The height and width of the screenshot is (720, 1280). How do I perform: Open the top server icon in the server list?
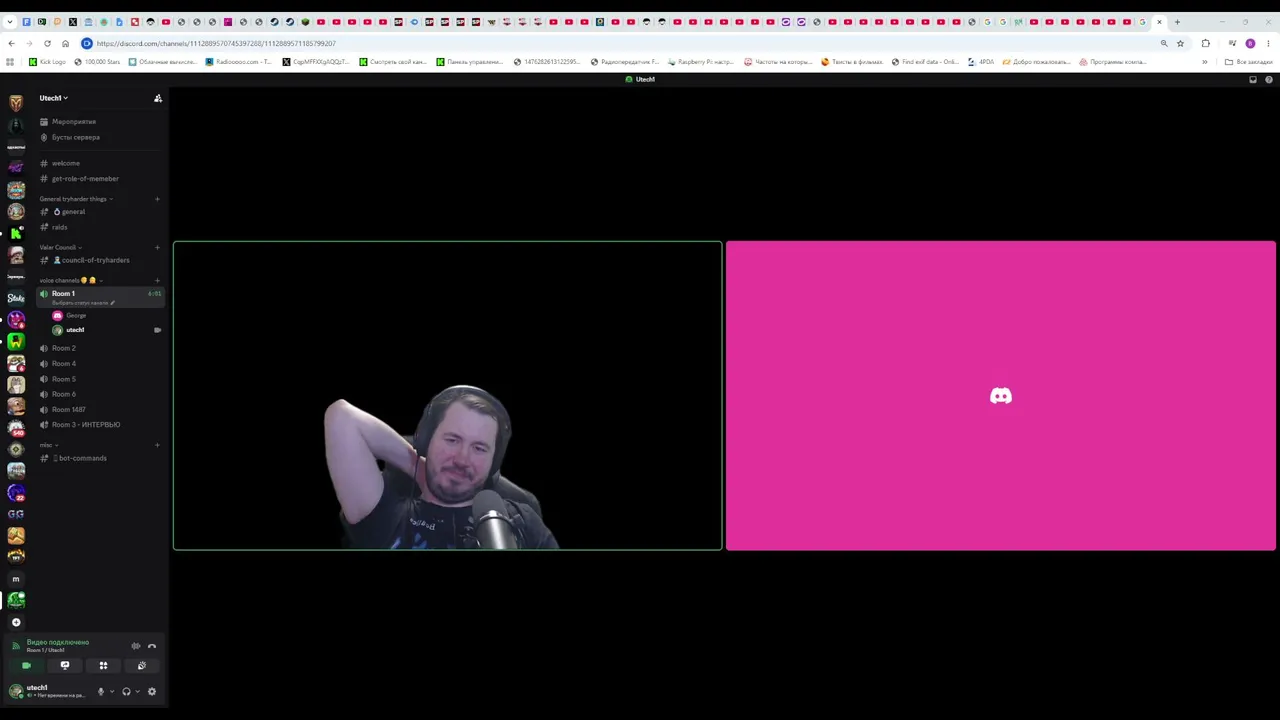16,103
